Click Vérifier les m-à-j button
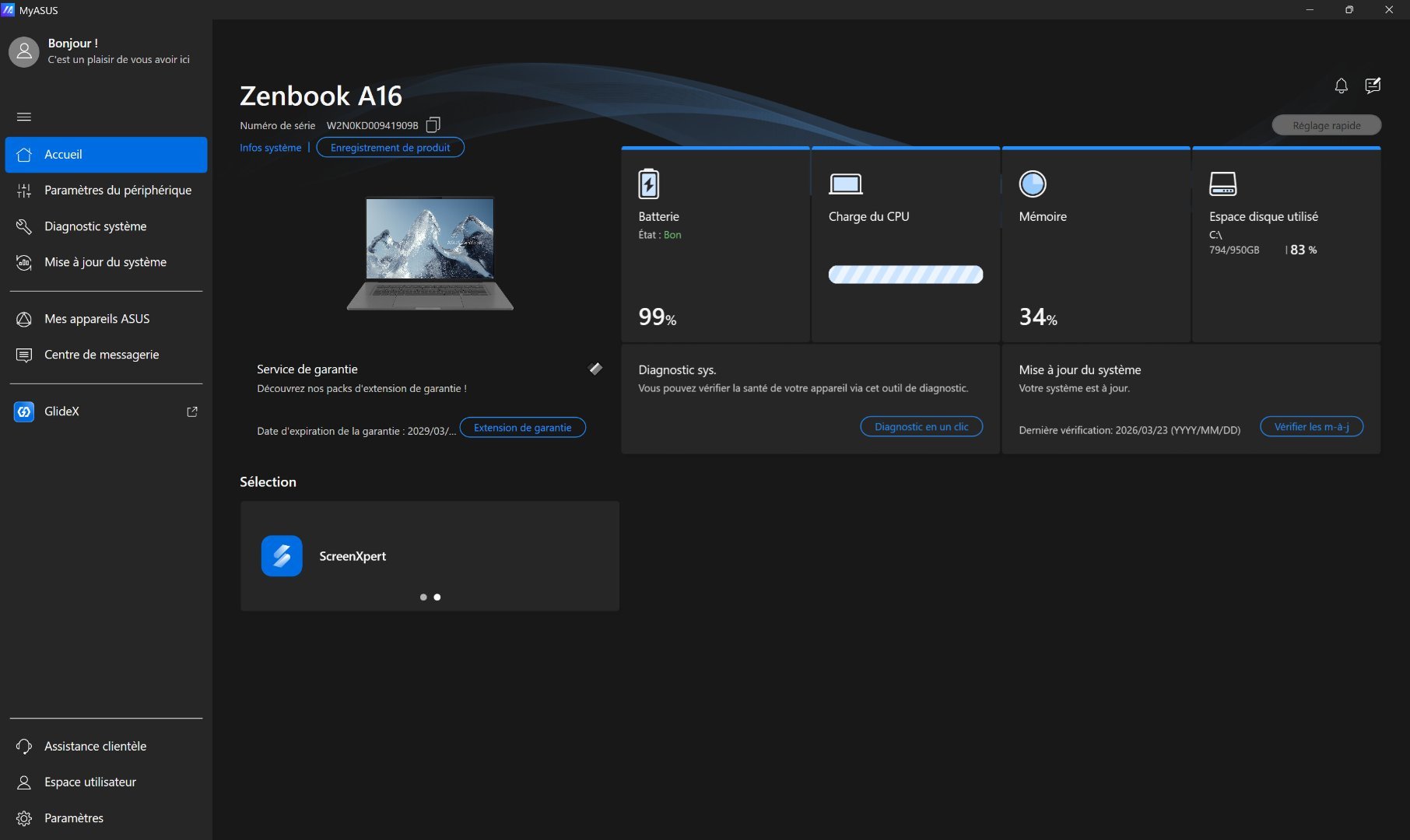Image resolution: width=1410 pixels, height=840 pixels. click(x=1311, y=427)
